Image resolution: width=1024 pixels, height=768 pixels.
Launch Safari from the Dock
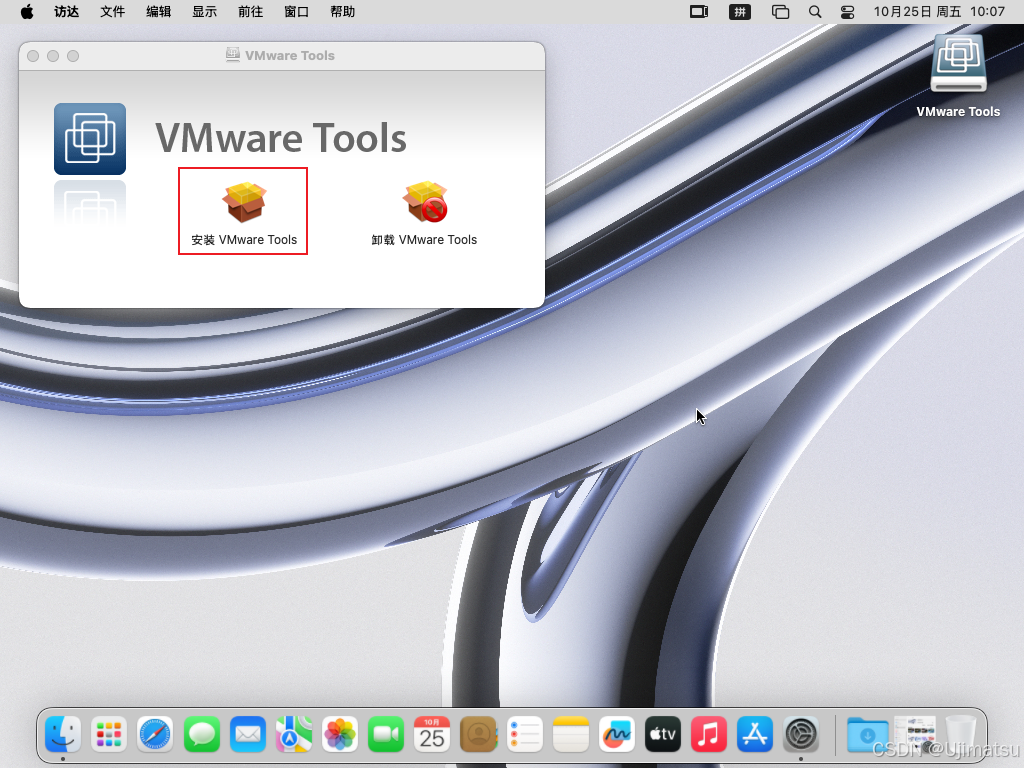(155, 734)
